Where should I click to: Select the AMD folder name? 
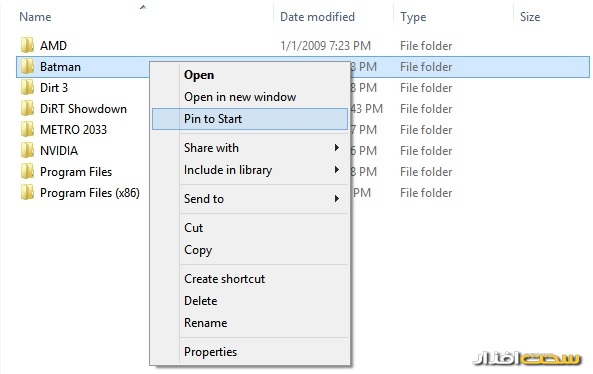click(x=53, y=45)
